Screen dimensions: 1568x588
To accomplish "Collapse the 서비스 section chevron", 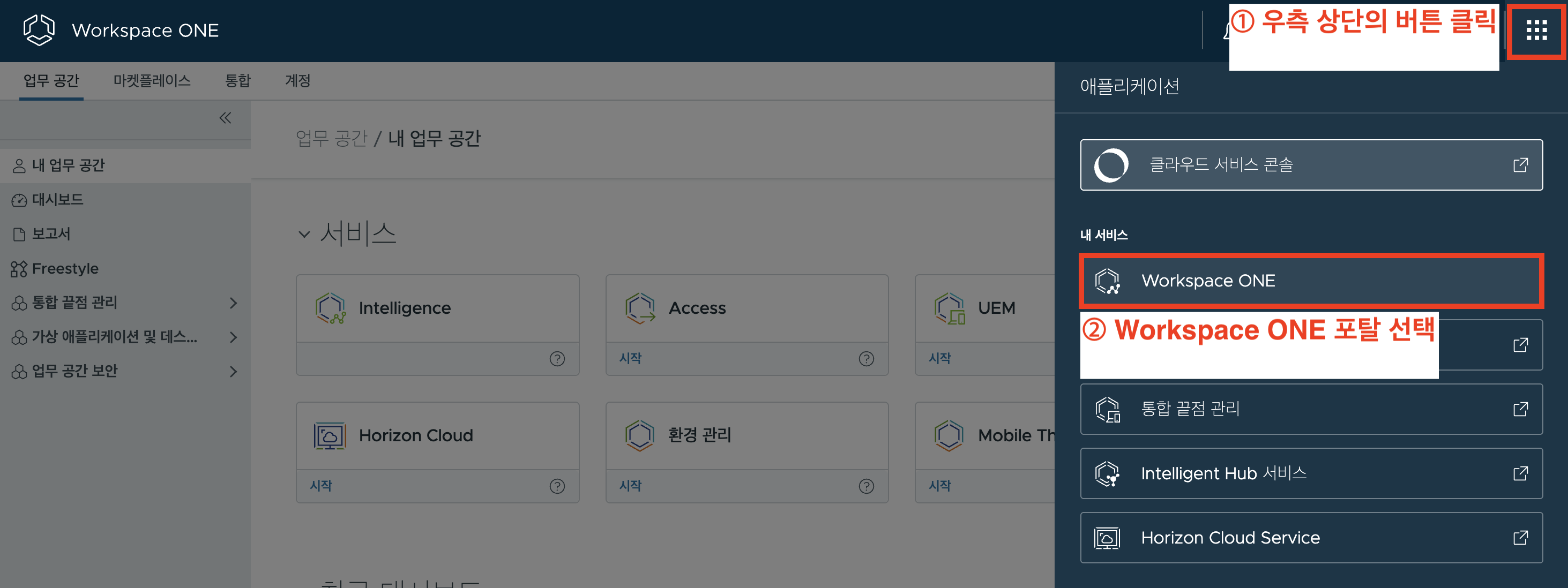I will pos(304,234).
